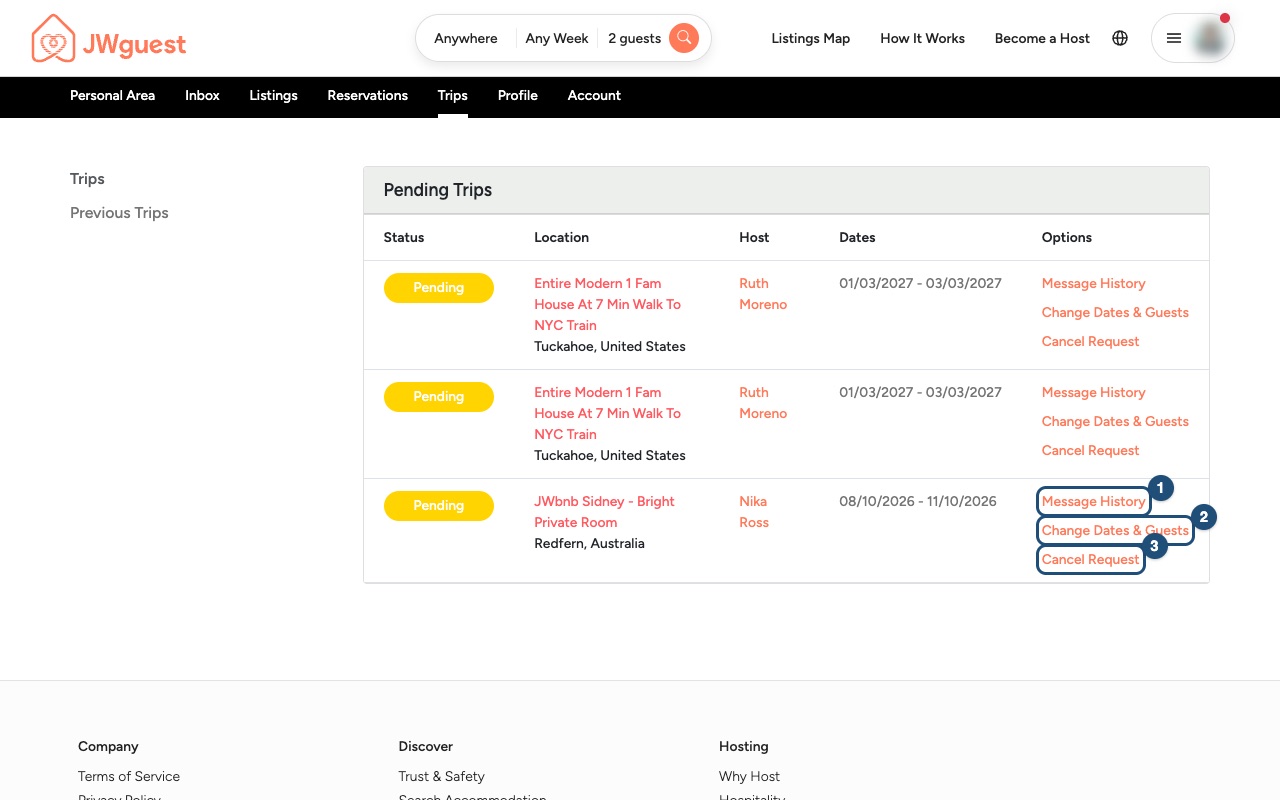1280x800 pixels.
Task: Select Previous Trips in the sidebar
Action: [x=119, y=213]
